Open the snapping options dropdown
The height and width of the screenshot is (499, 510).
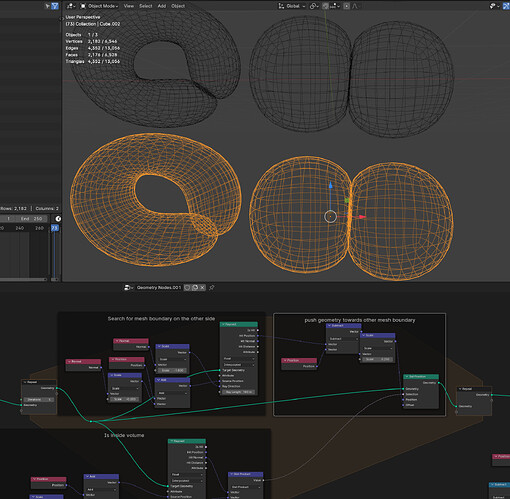pos(335,6)
